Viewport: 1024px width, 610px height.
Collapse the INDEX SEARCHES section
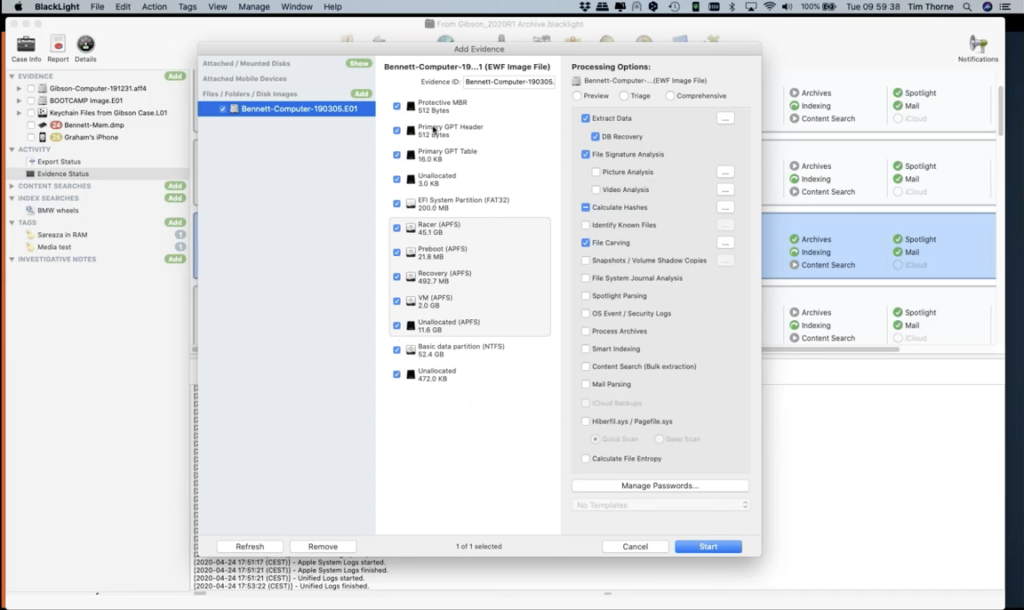(12, 198)
